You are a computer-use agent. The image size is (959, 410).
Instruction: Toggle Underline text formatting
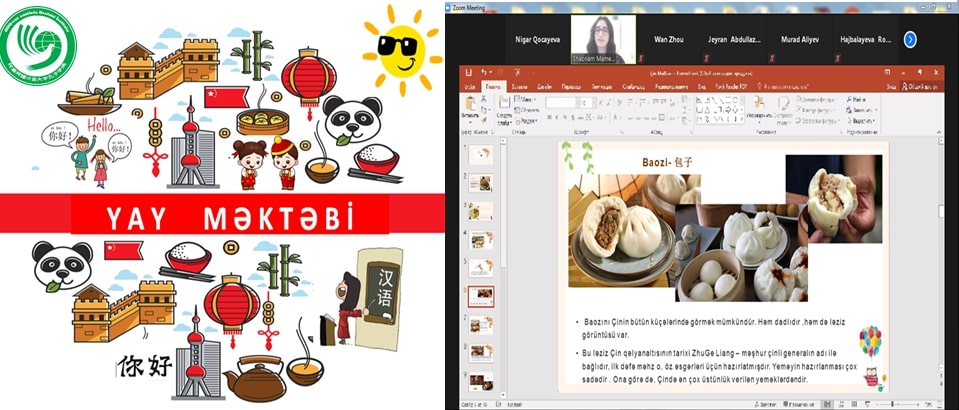coord(566,117)
